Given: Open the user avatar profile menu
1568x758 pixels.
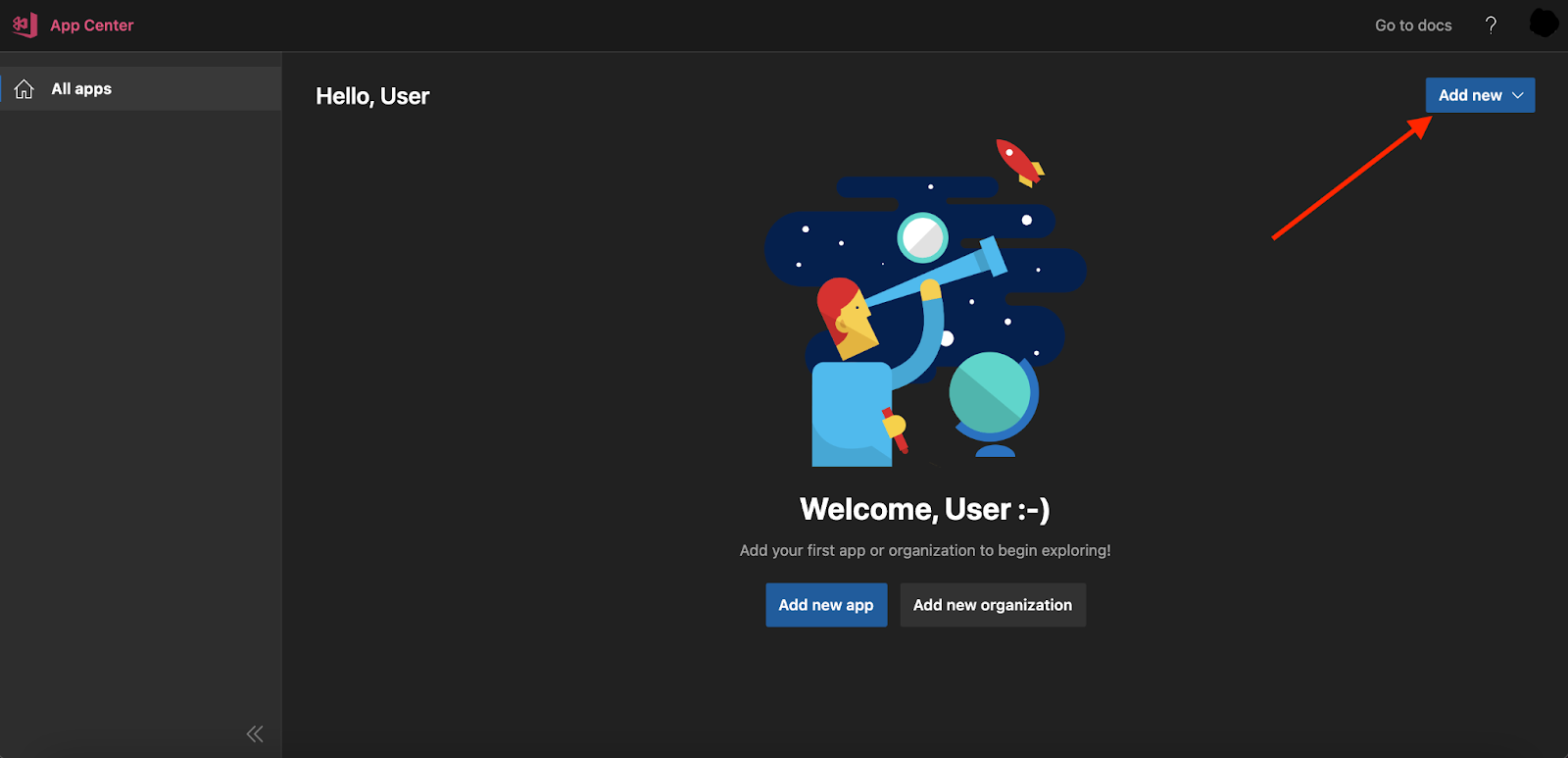Looking at the screenshot, I should [1543, 24].
